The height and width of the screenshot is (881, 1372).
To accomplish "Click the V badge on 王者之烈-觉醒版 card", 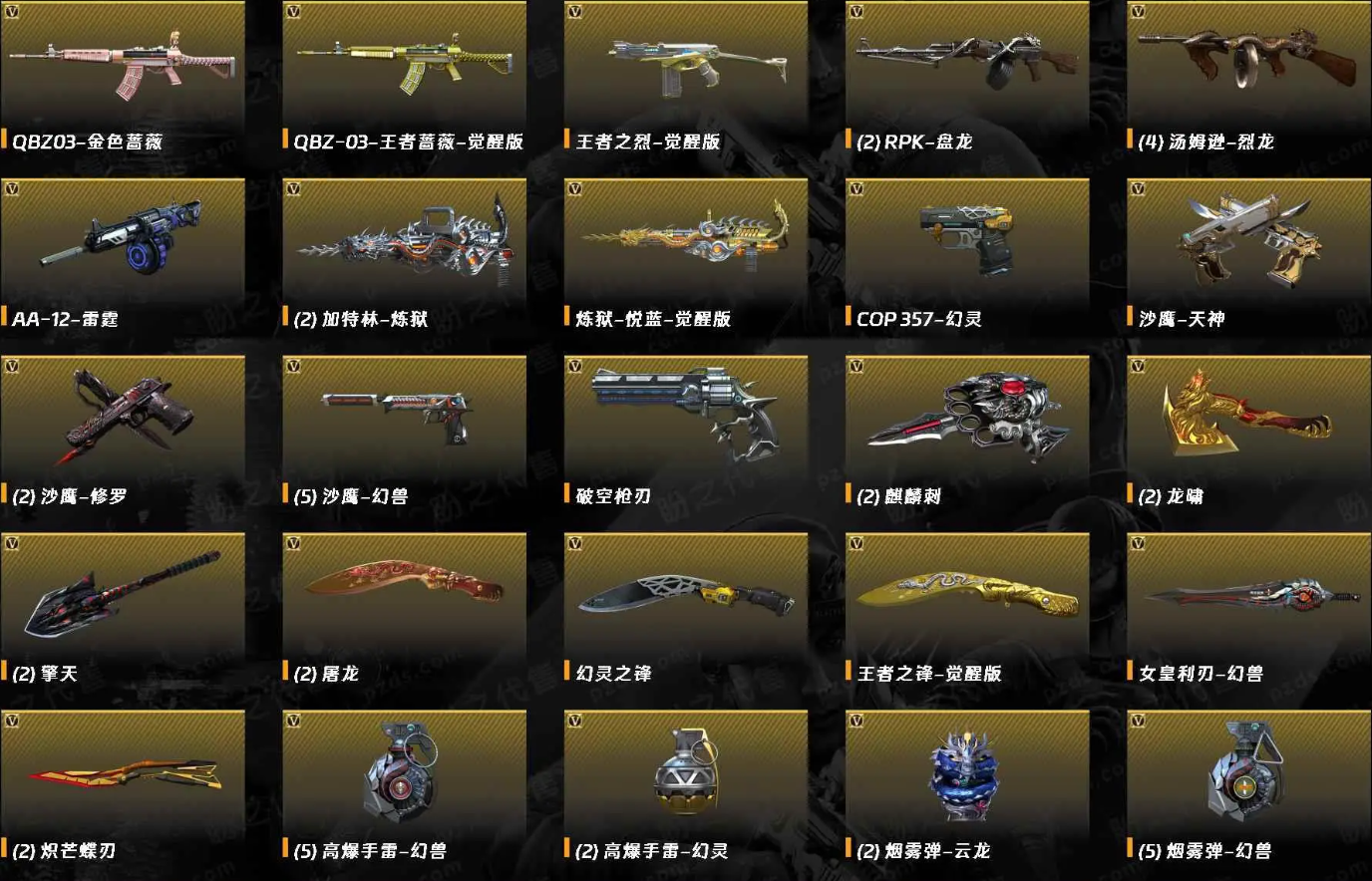I will point(574,12).
